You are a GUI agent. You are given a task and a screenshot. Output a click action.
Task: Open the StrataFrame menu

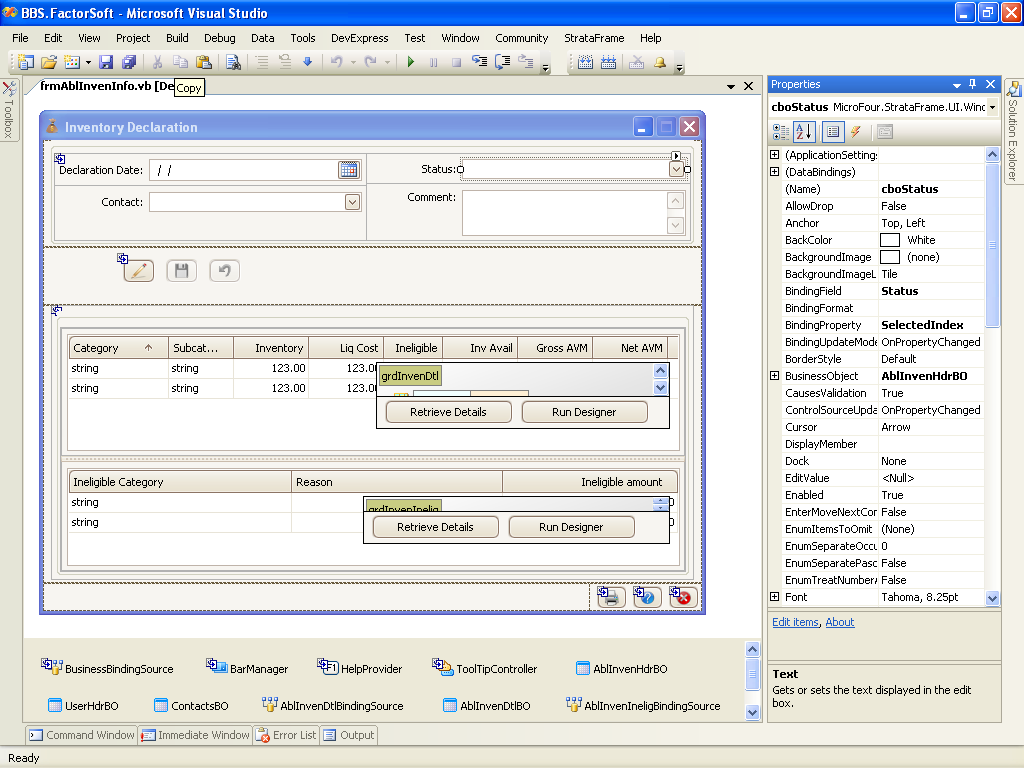click(x=594, y=38)
